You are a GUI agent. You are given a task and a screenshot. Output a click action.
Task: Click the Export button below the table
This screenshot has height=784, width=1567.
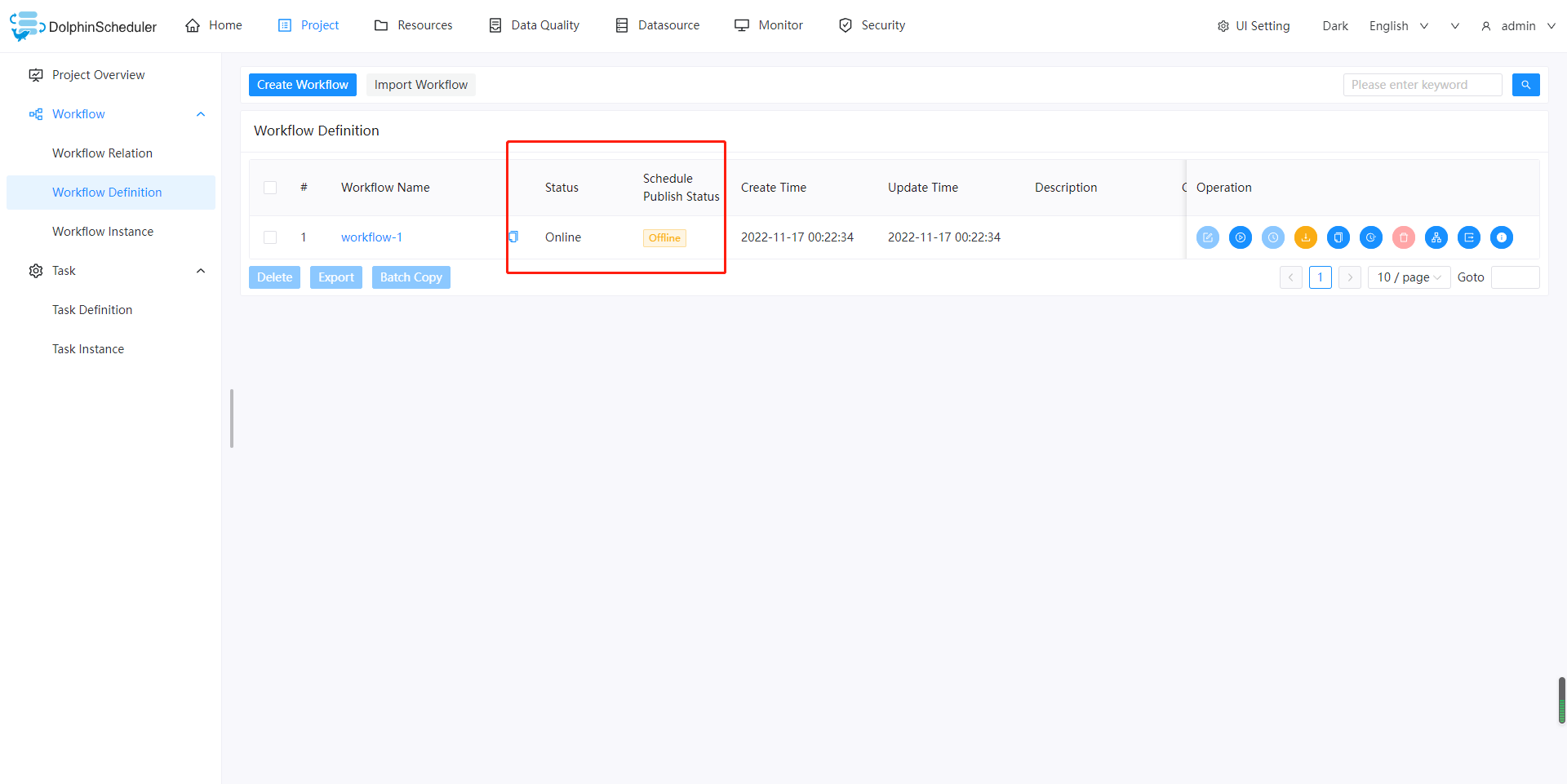pos(336,277)
